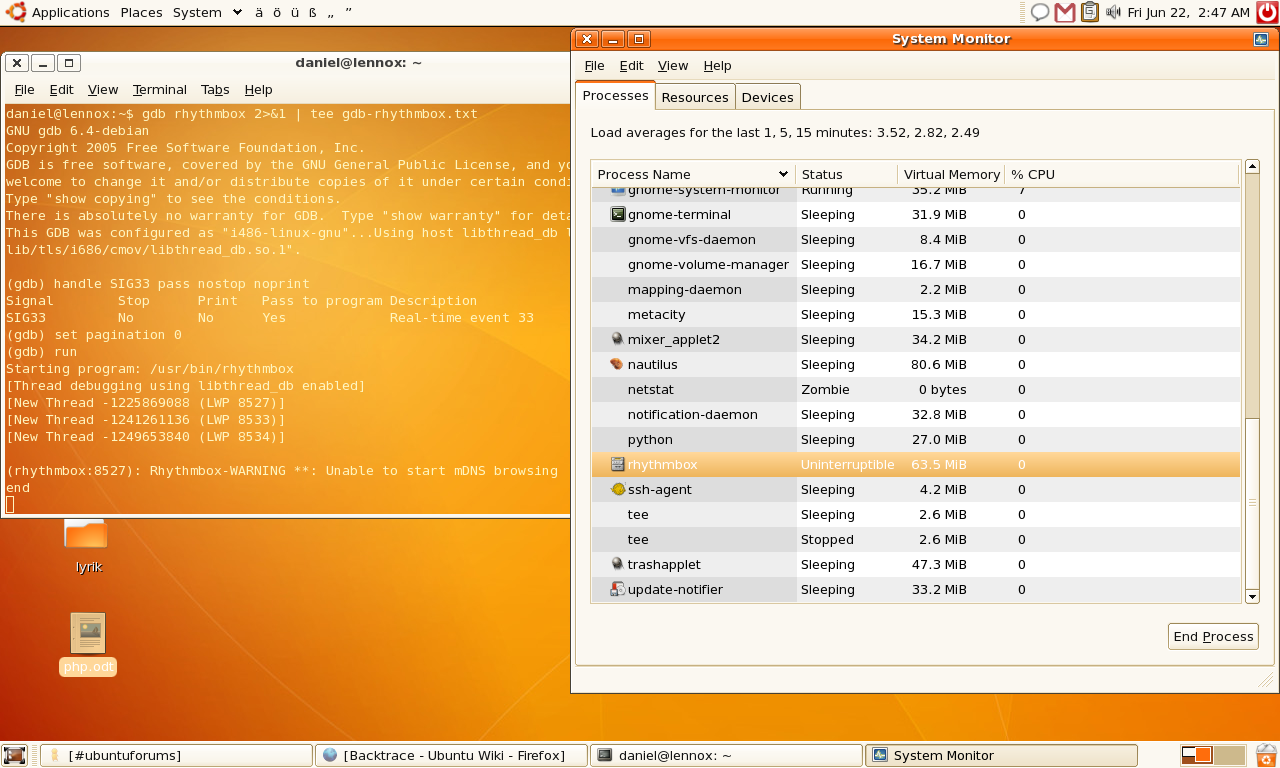Open the clipboard manager tray icon
This screenshot has height=768, width=1280.
pyautogui.click(x=1090, y=12)
